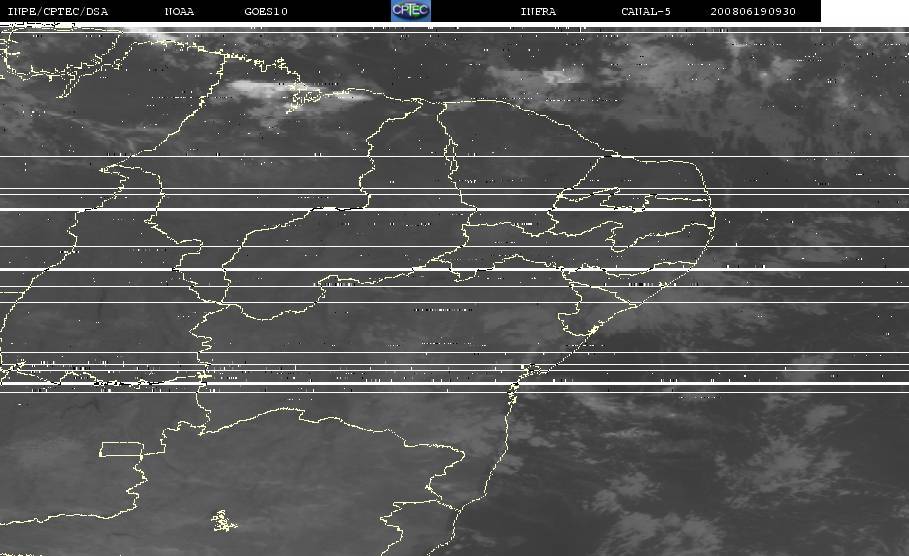Click the black header bar background
Screen dimensions: 909x556
pyautogui.click(x=325, y=11)
